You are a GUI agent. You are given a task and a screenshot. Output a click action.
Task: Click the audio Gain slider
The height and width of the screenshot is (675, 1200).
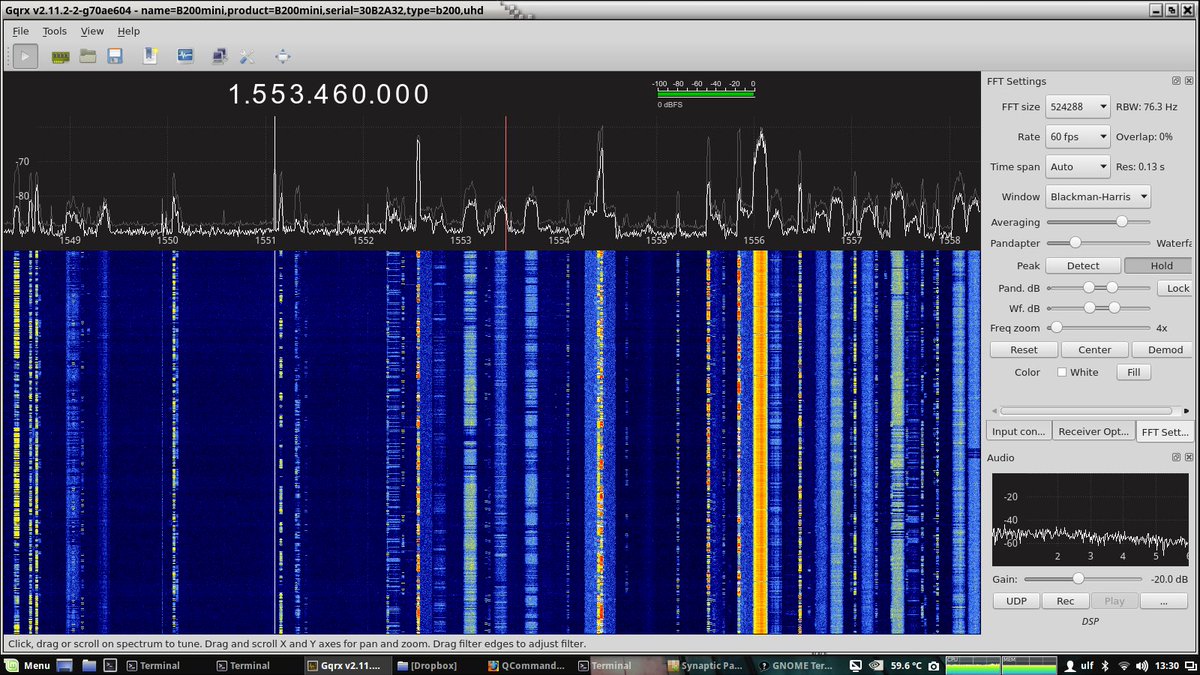pos(1083,578)
